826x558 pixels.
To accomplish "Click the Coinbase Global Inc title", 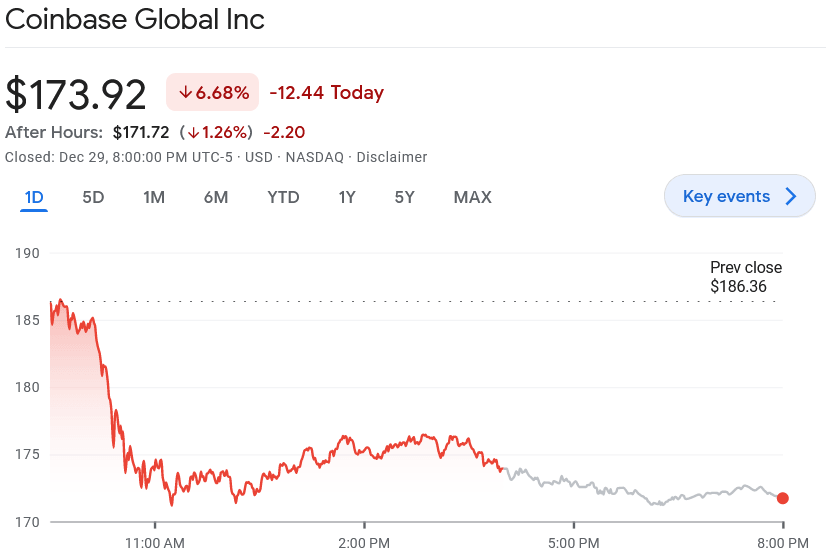I will tap(135, 20).
